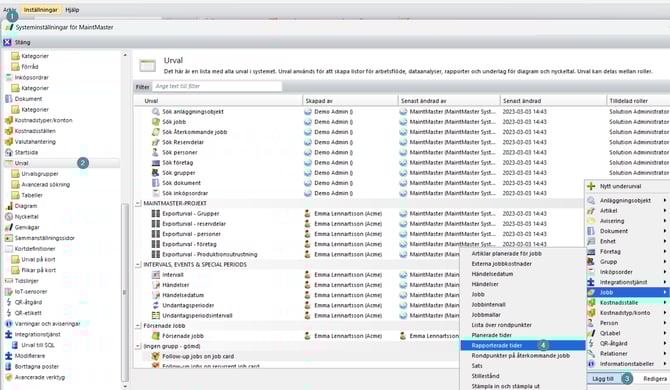The image size is (670, 390).
Task: Collapse the MAINTMASTER-PROJEKT group
Action: point(138,203)
